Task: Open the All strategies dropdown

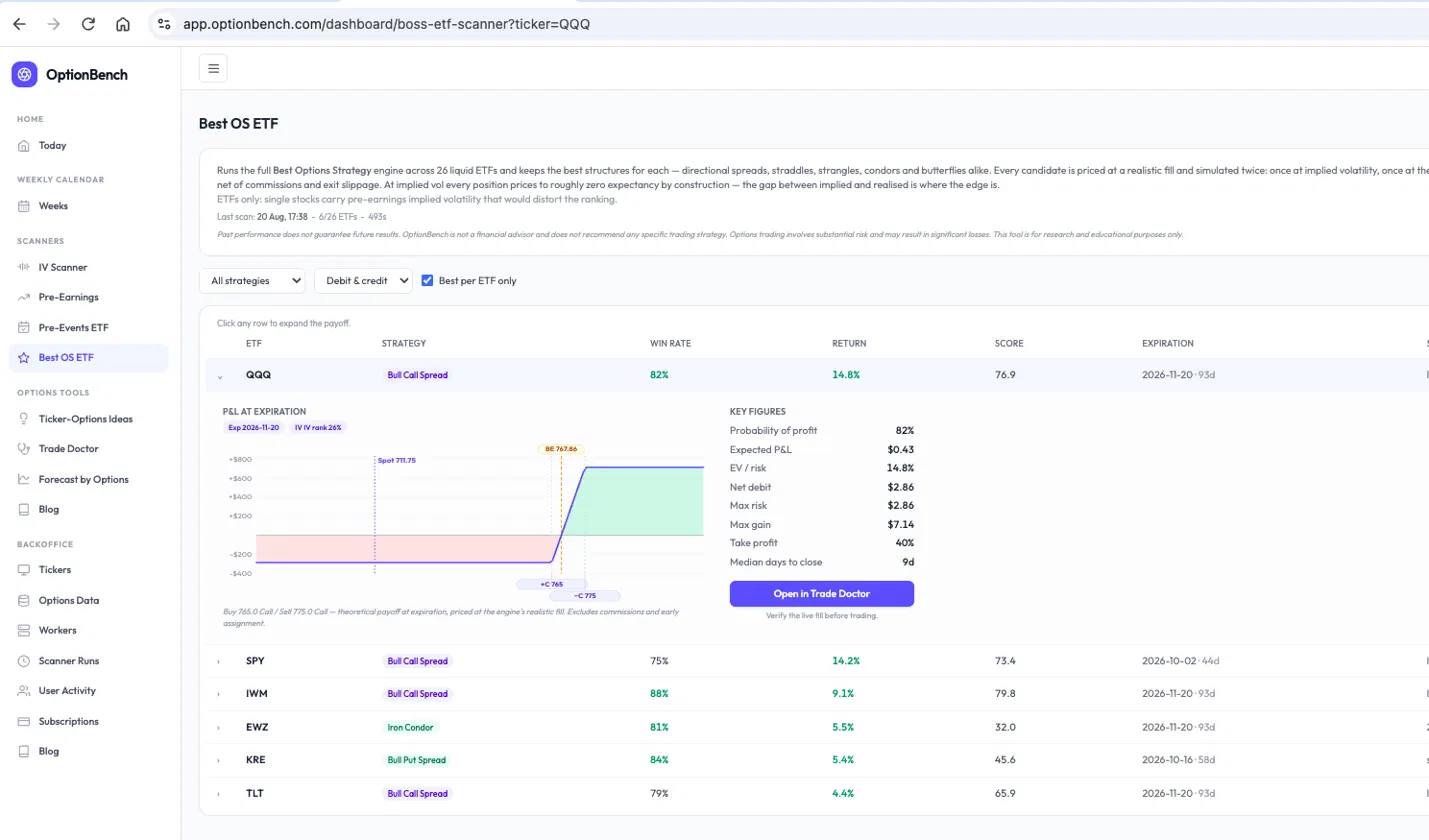Action: [x=252, y=281]
